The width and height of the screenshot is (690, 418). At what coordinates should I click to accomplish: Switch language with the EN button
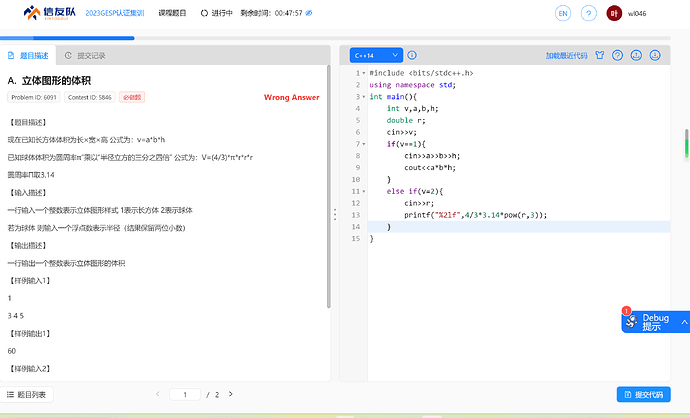click(563, 13)
